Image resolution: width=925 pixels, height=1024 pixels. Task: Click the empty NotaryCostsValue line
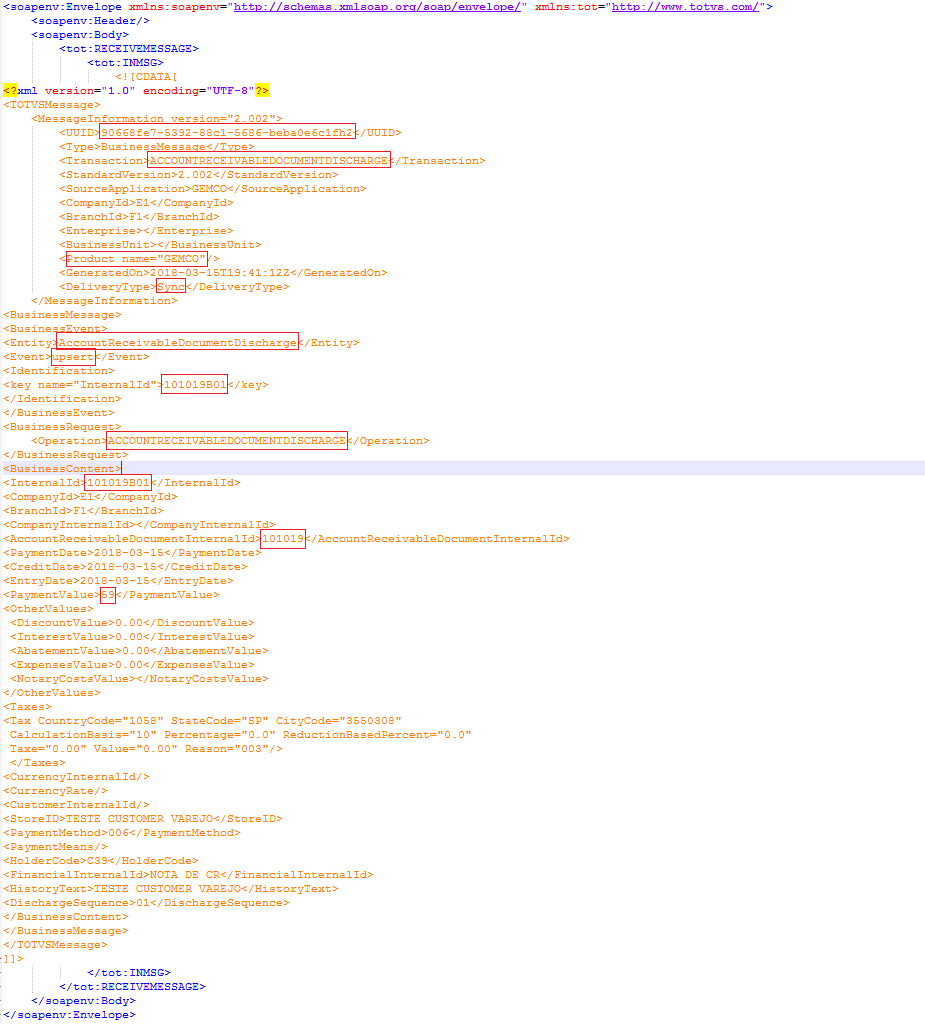139,679
